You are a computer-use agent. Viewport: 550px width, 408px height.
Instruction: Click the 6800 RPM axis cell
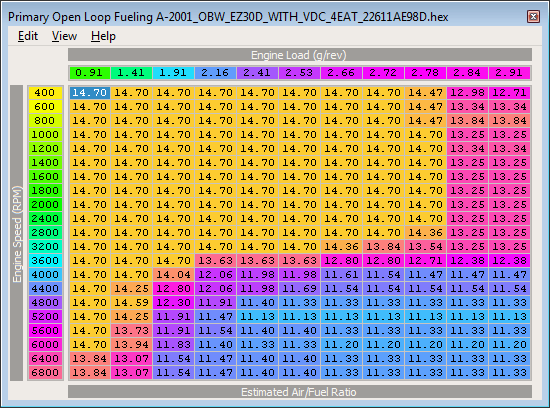click(45, 373)
